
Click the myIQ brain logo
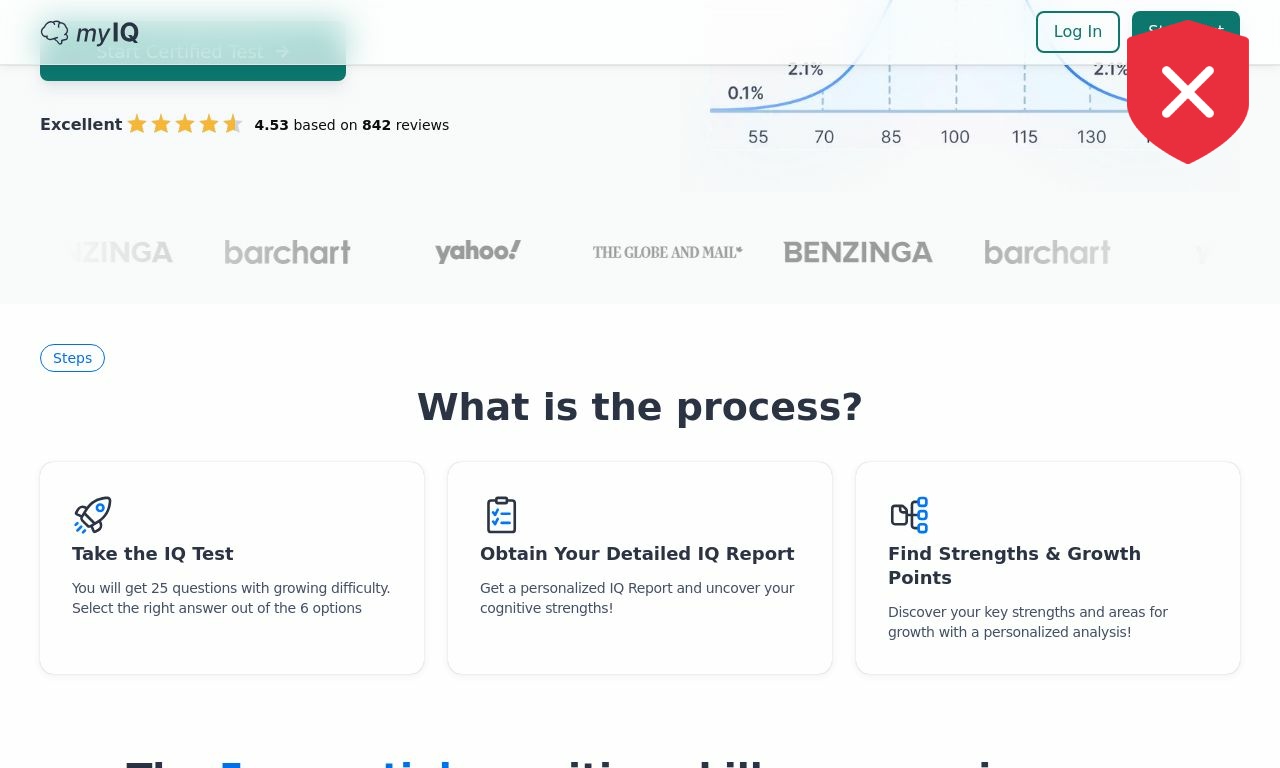[90, 32]
